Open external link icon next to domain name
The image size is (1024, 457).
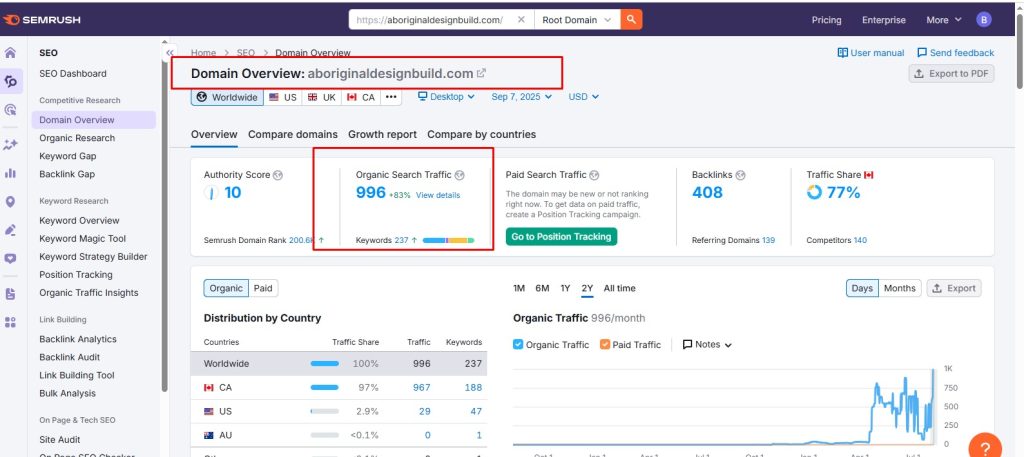click(x=481, y=73)
